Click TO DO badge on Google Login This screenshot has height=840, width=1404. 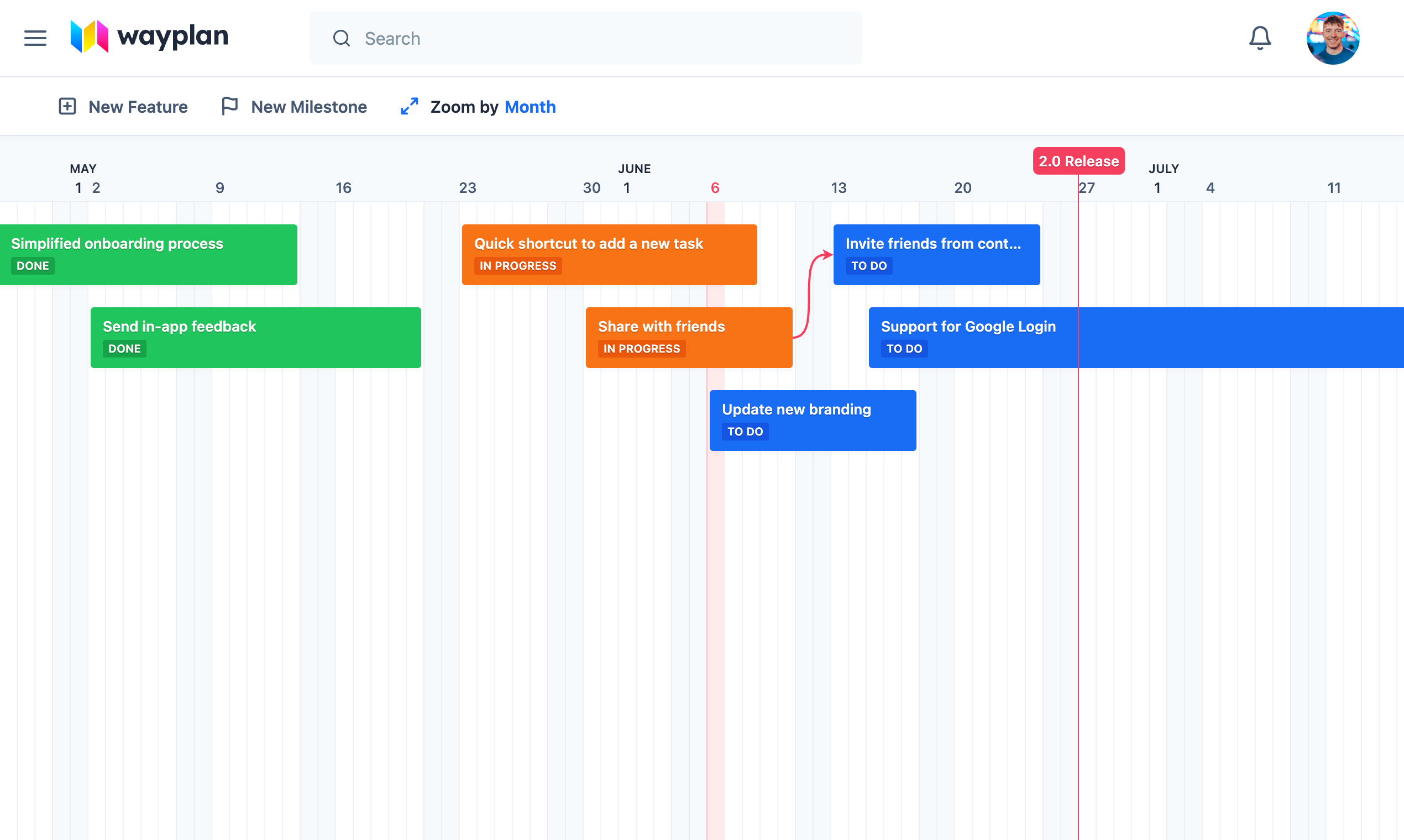pos(904,349)
